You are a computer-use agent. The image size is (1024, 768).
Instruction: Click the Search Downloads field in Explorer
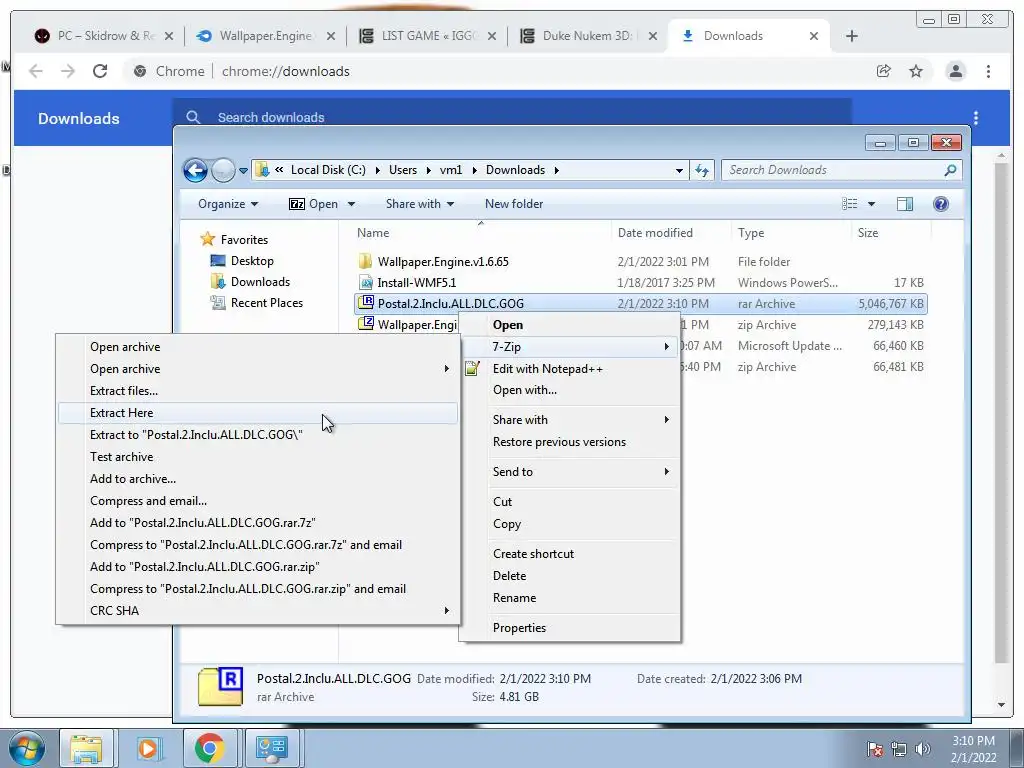842,170
